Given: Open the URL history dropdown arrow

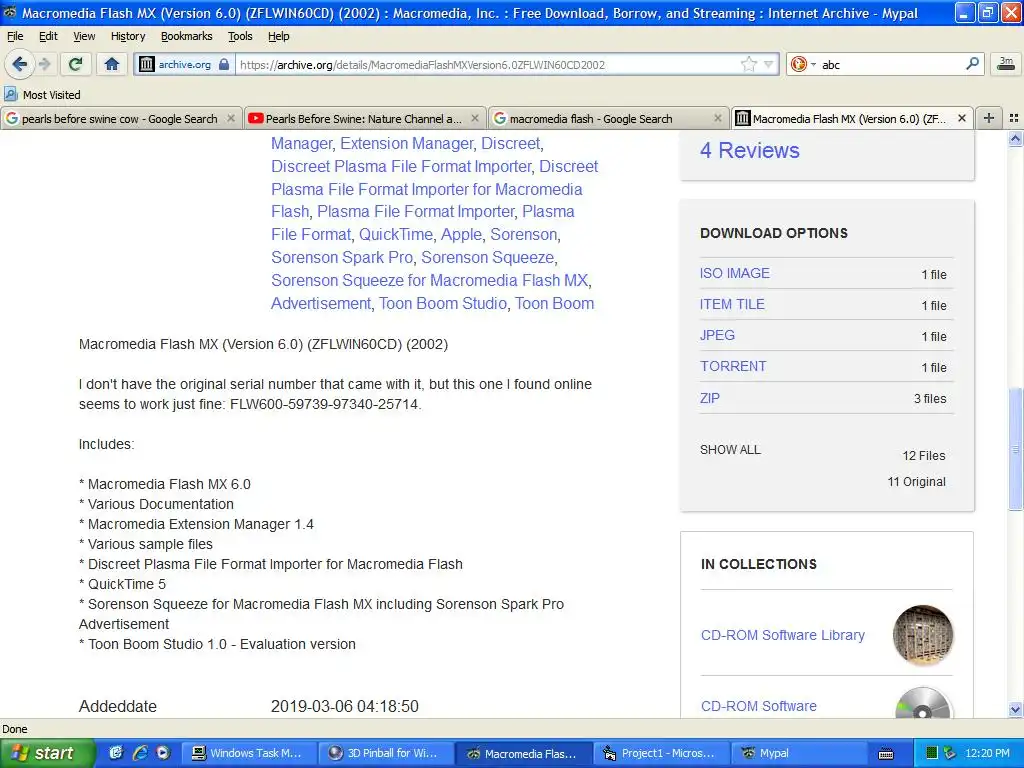Looking at the screenshot, I should click(x=769, y=64).
